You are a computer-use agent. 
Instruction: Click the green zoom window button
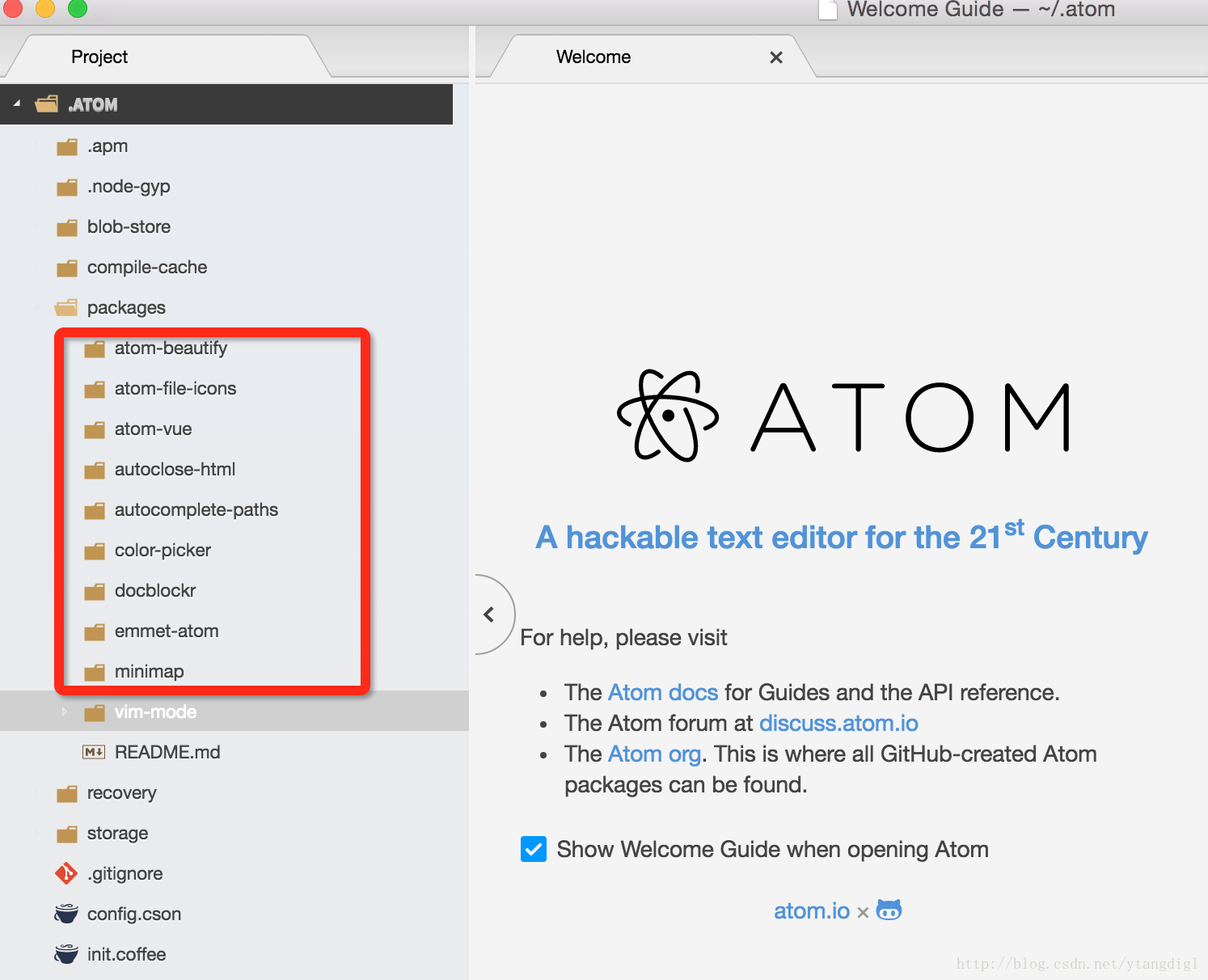pyautogui.click(x=77, y=7)
